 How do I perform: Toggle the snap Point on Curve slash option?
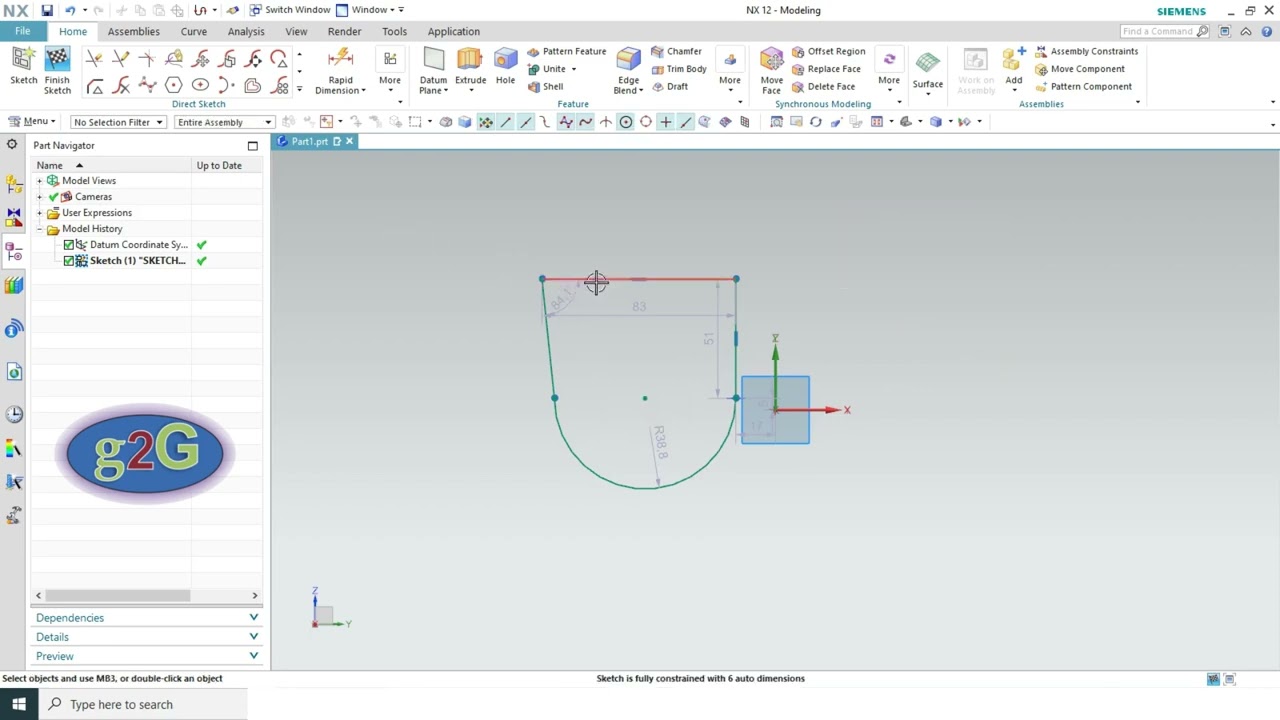(686, 122)
